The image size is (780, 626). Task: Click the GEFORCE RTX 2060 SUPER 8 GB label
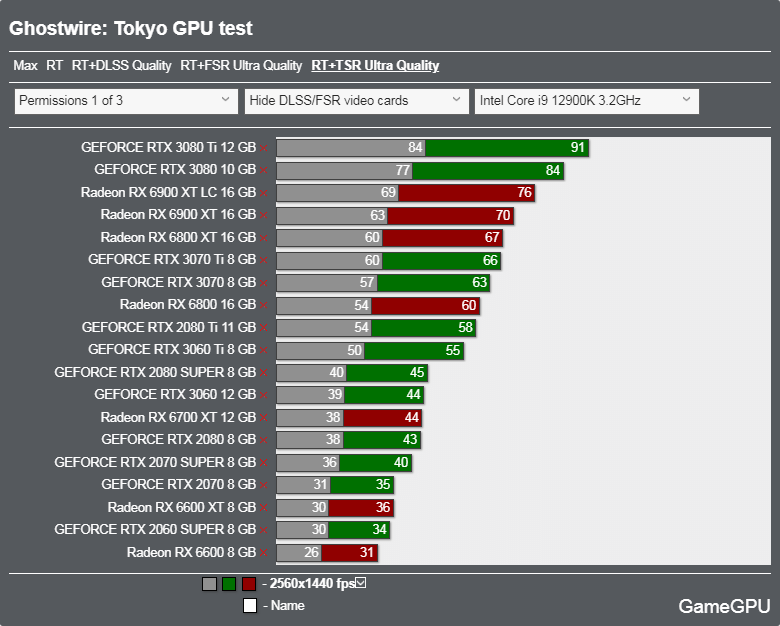[x=155, y=529]
